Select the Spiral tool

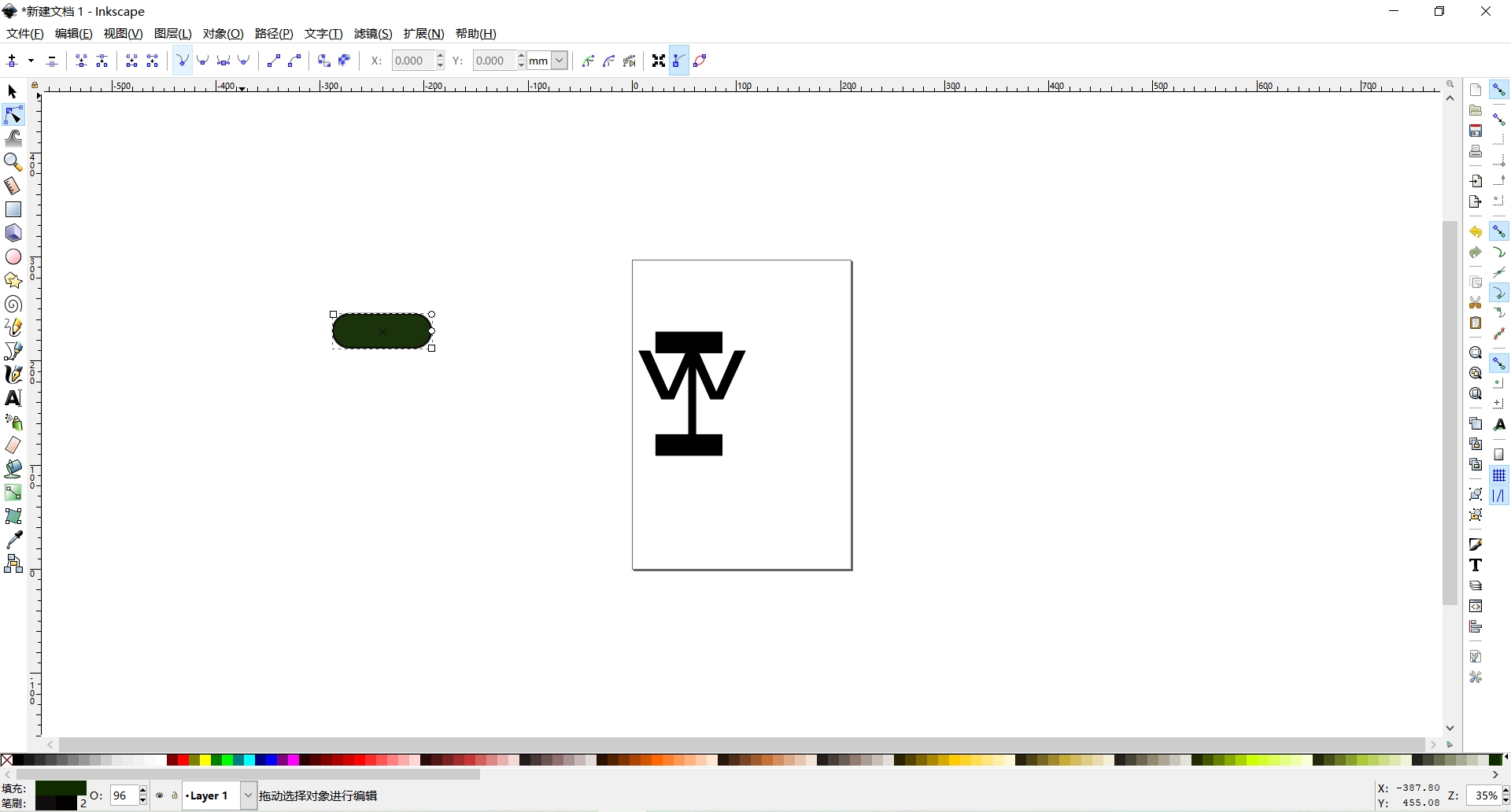click(x=13, y=304)
